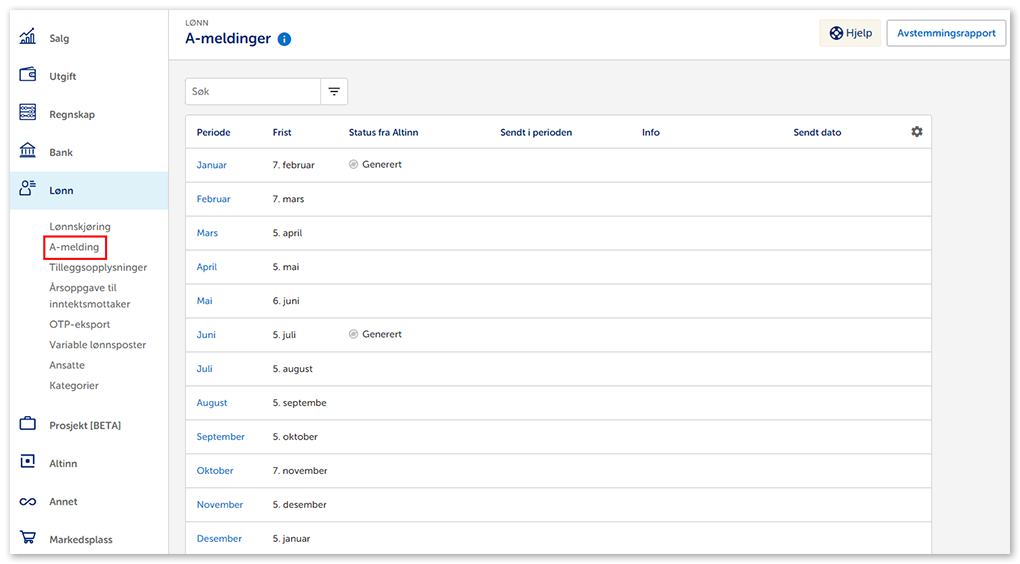
Task: Click the Salg chart icon in sidebar
Action: (x=28, y=38)
